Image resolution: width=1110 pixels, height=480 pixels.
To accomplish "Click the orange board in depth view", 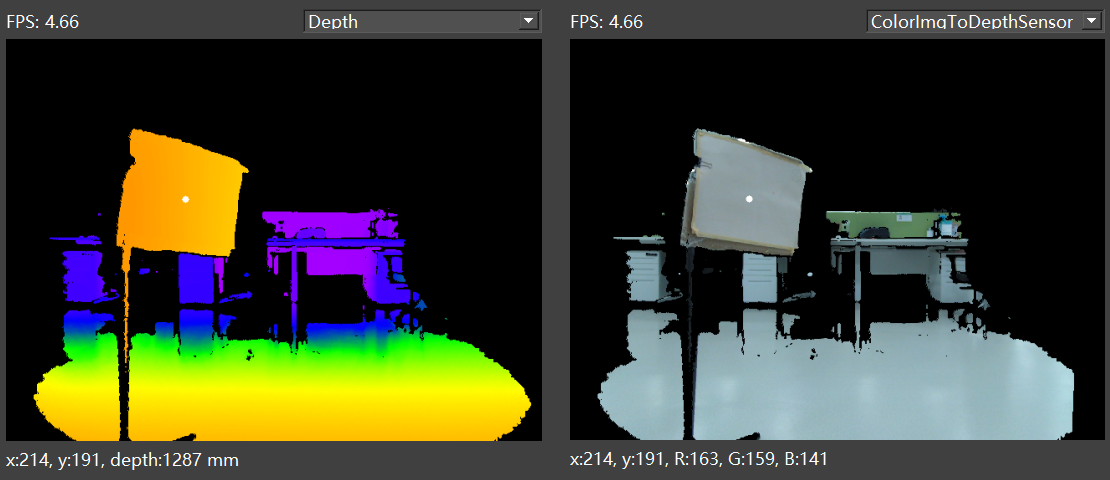I will (x=181, y=195).
